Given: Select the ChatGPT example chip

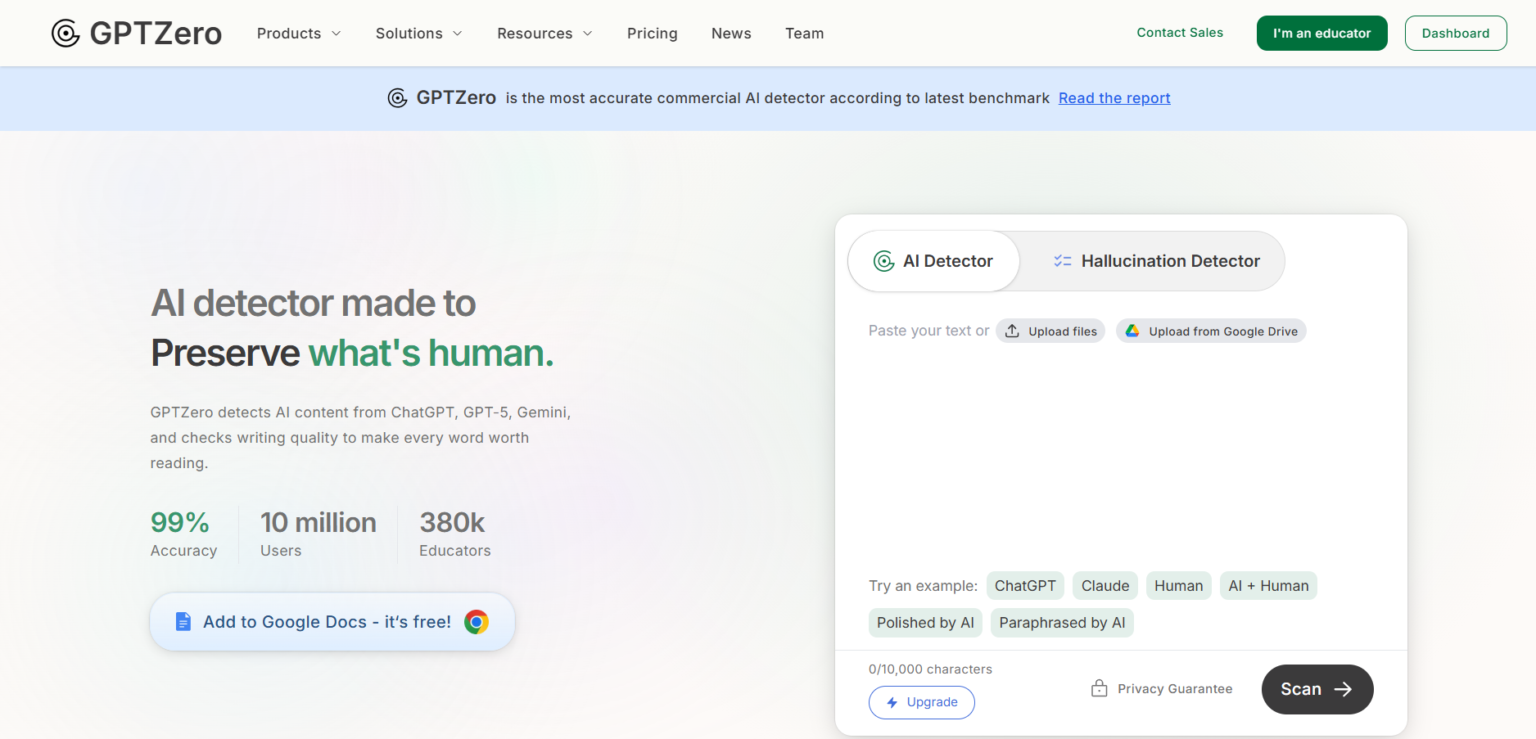Looking at the screenshot, I should (x=1025, y=585).
